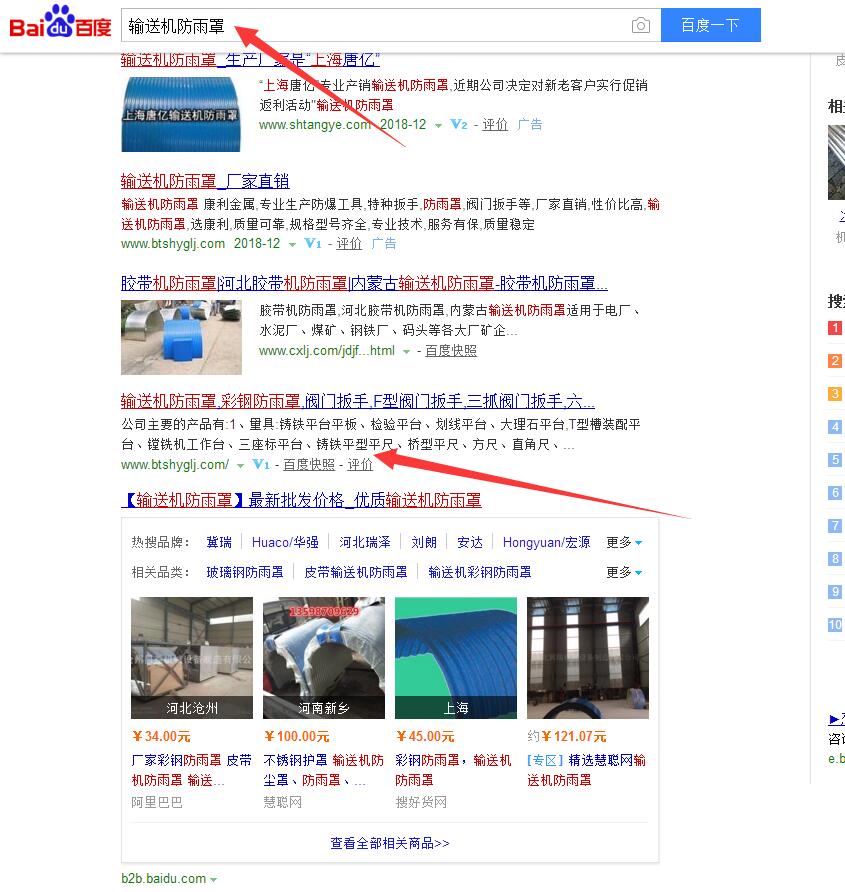Image resolution: width=845 pixels, height=892 pixels.
Task: Select category 输送机彩钢防雨罩
Action: [480, 572]
